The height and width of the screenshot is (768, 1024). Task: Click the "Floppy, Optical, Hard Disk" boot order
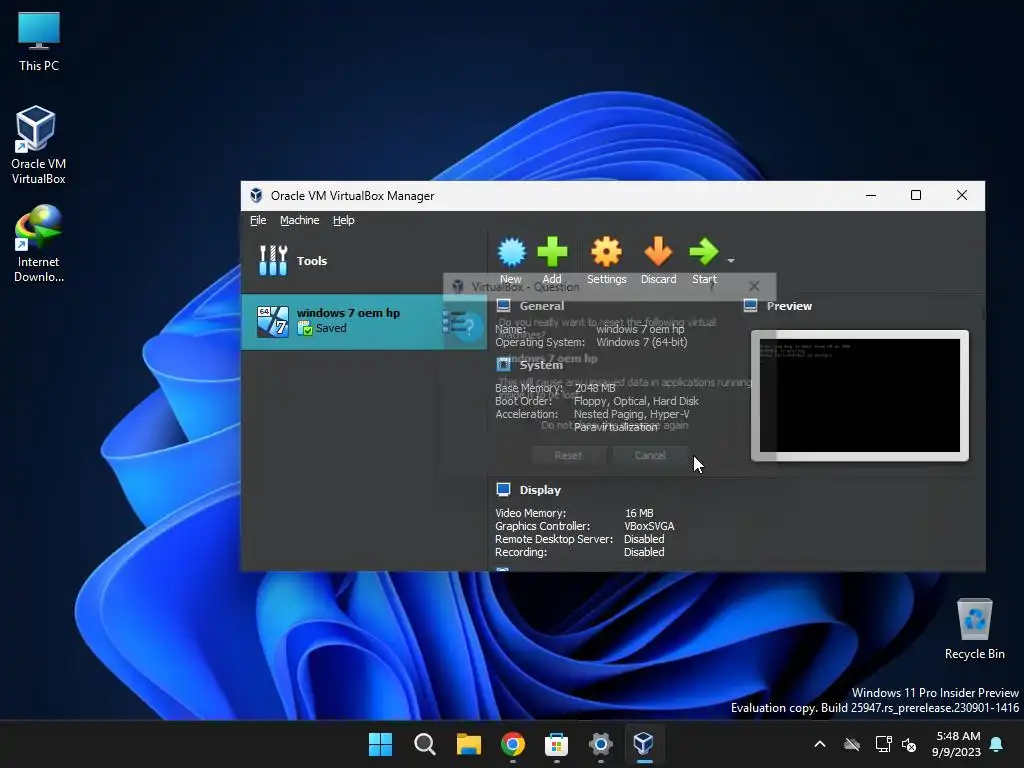(636, 401)
